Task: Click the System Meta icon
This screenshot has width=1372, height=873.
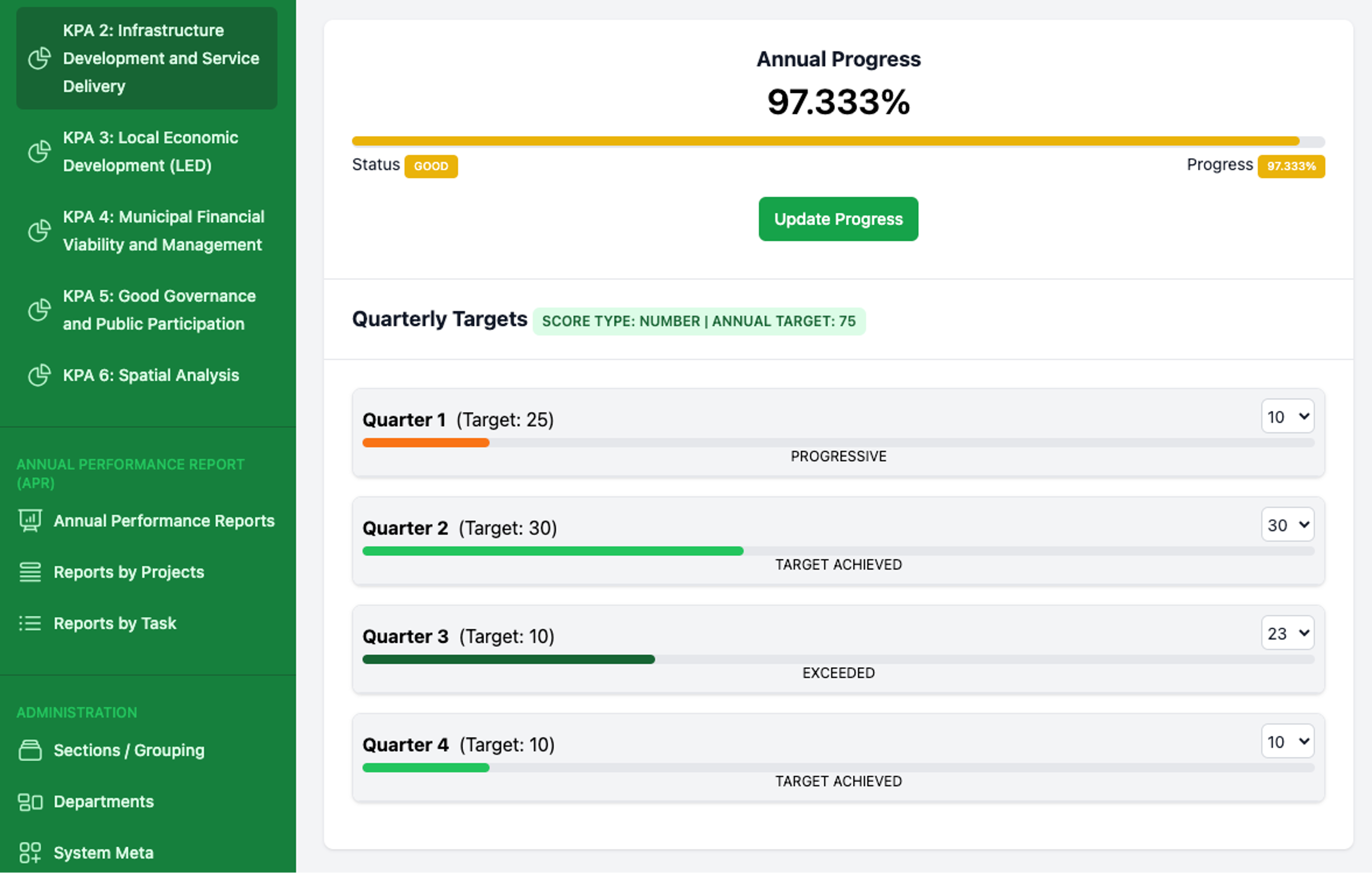Action: pos(30,853)
